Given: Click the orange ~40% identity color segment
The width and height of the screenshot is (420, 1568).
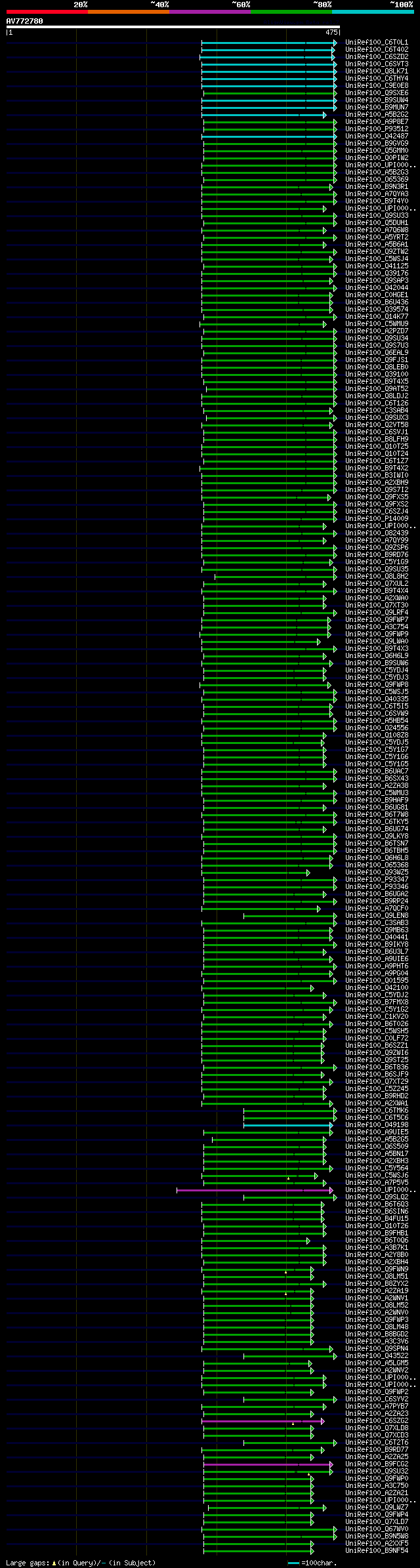Looking at the screenshot, I should click(x=129, y=12).
